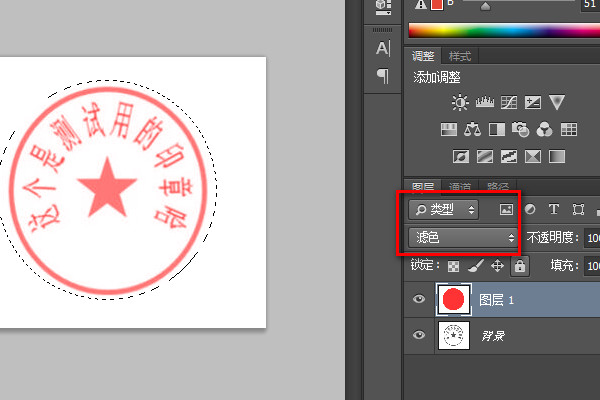This screenshot has width=600, height=400.
Task: Add a Brightness/Contrast adjustment
Action: pos(460,103)
